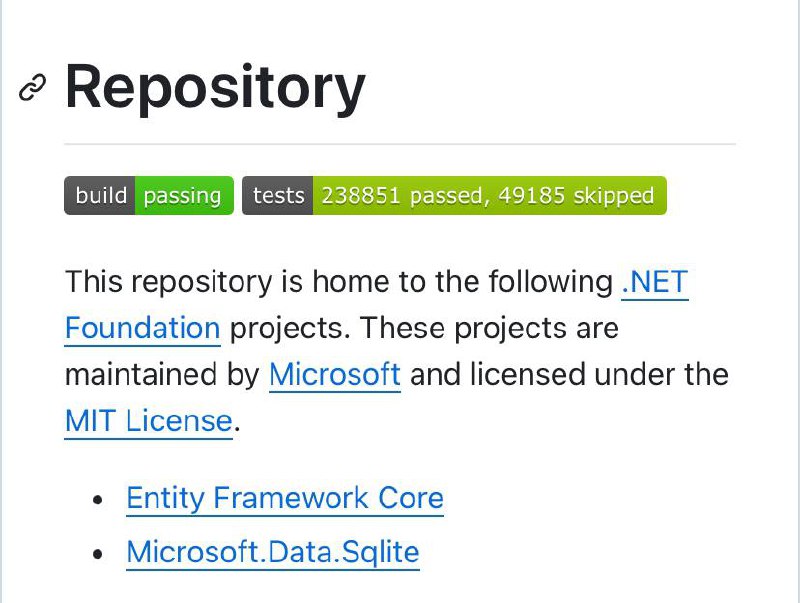
Task: Click the bullet before Entity Framework Core
Action: click(98, 499)
